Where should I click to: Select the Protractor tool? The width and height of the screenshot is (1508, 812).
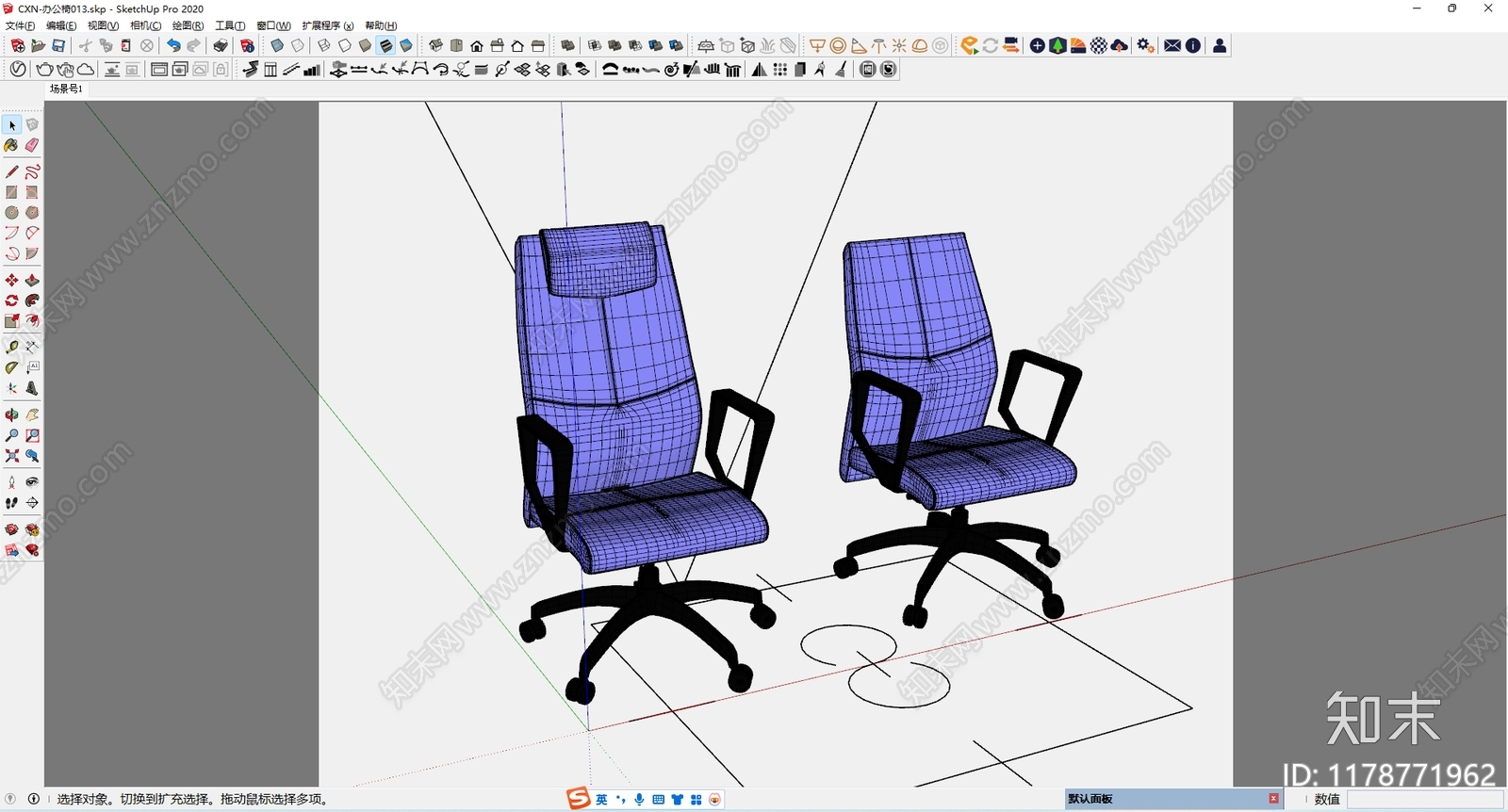(12, 367)
